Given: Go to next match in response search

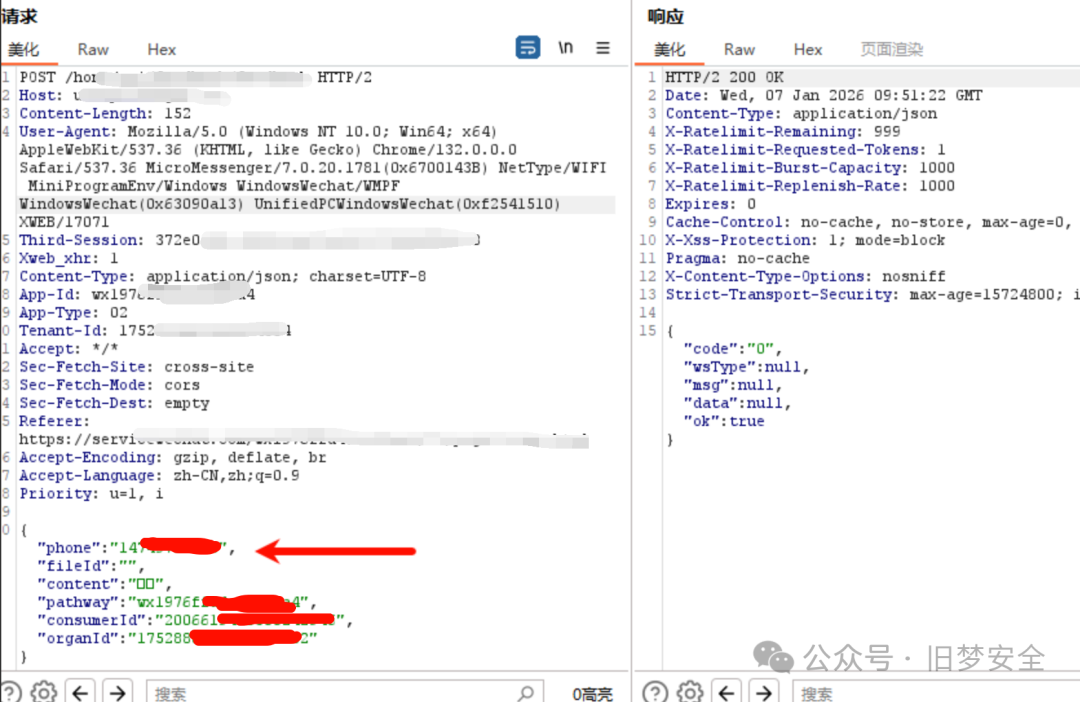Looking at the screenshot, I should point(763,692).
